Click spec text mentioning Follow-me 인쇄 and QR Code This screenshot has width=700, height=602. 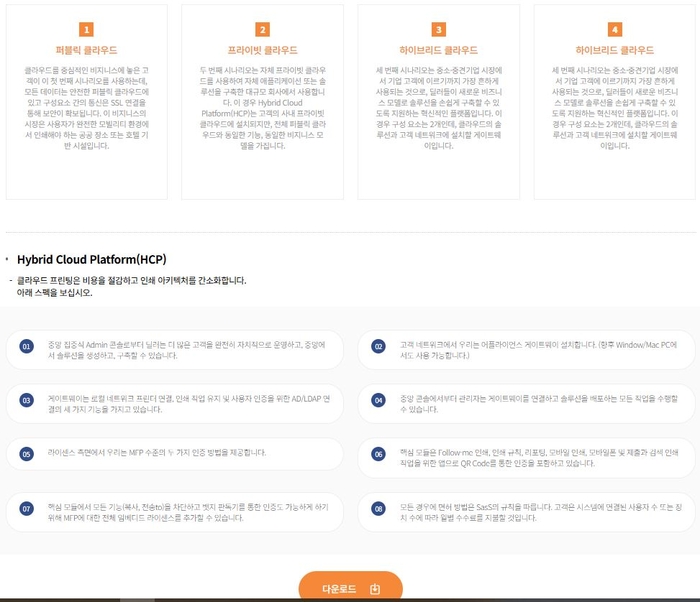click(539, 458)
